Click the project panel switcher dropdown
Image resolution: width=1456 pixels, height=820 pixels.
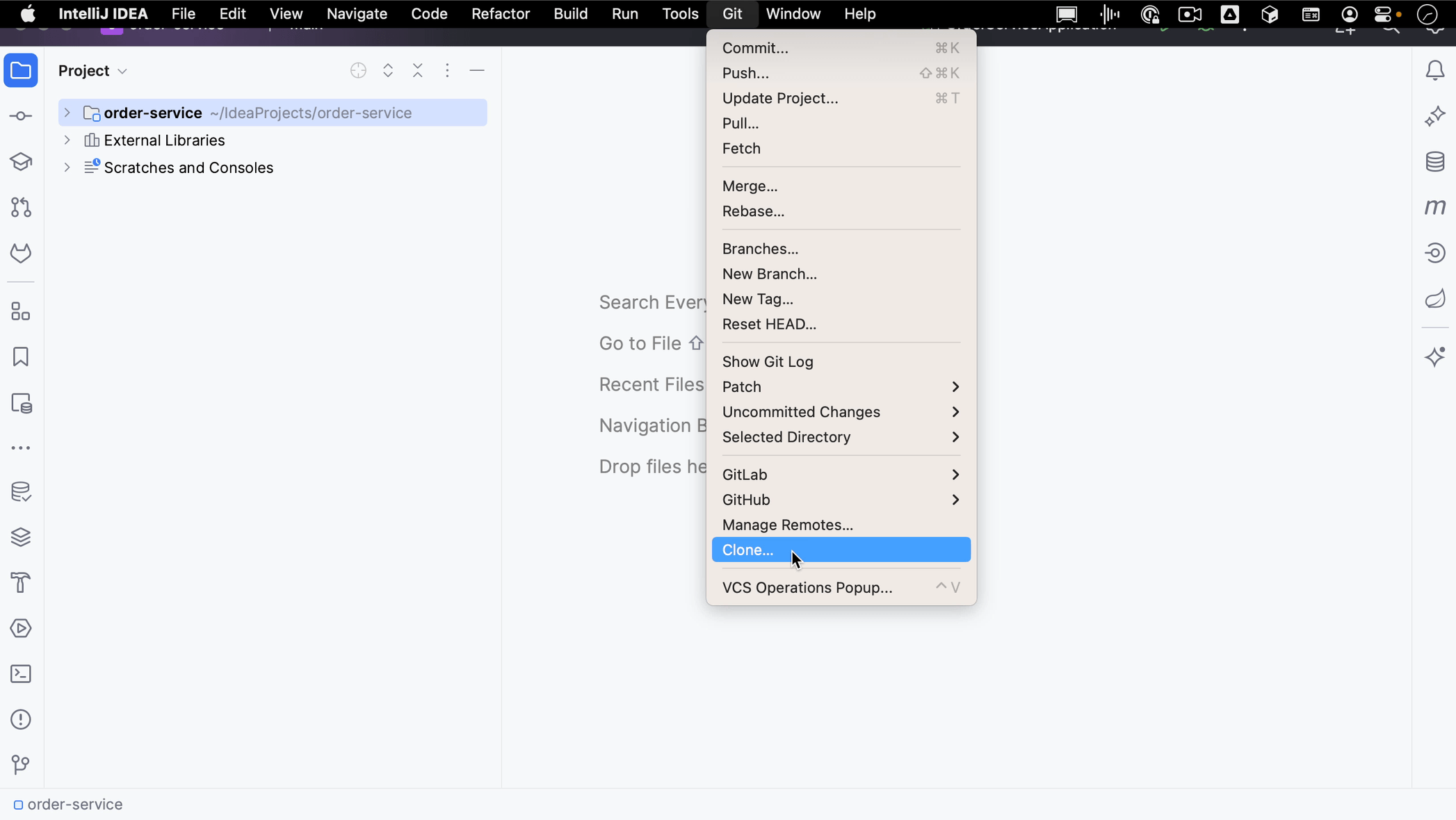coord(122,70)
